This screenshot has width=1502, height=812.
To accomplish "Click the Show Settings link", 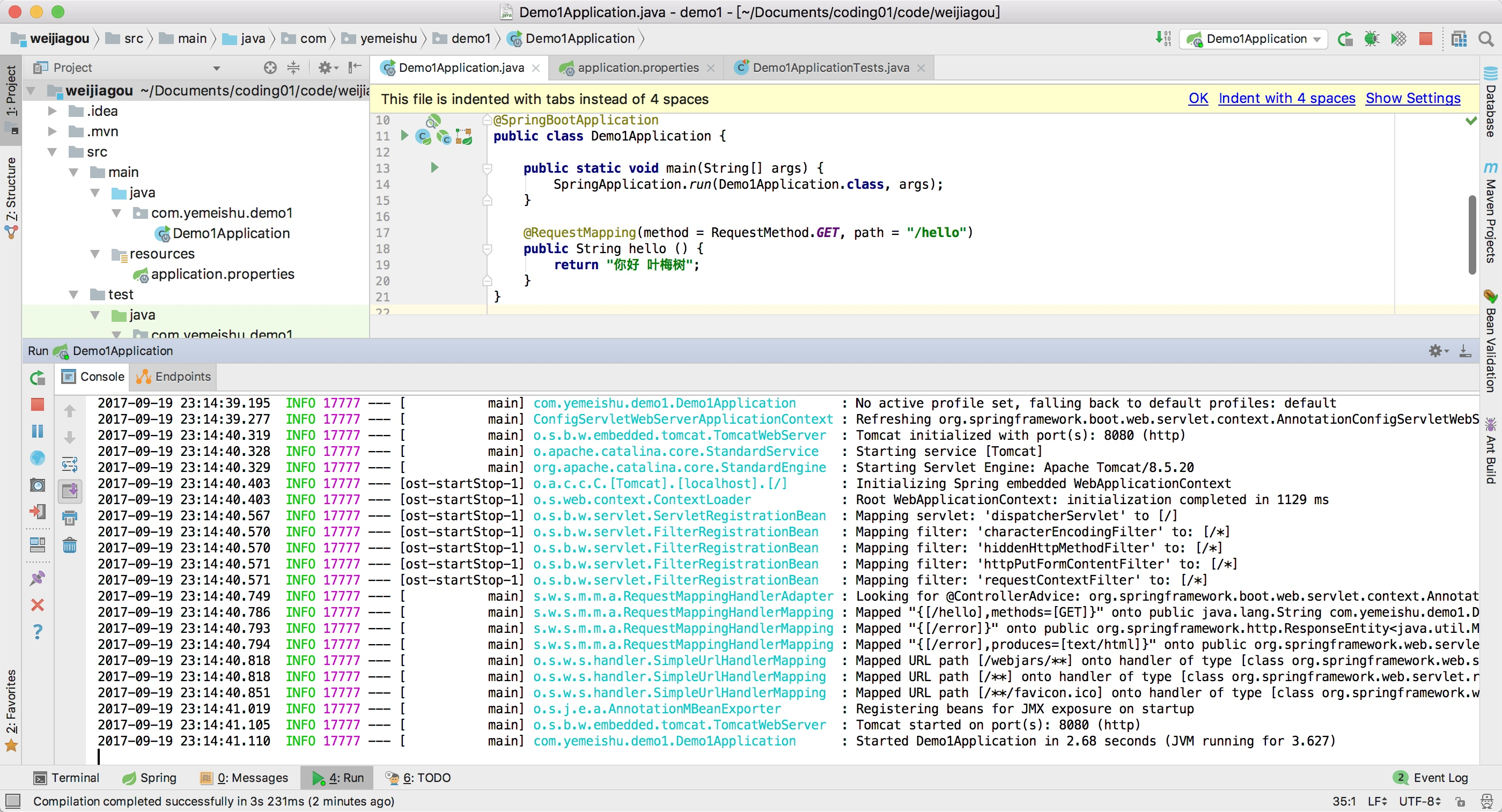I will coord(1412,99).
